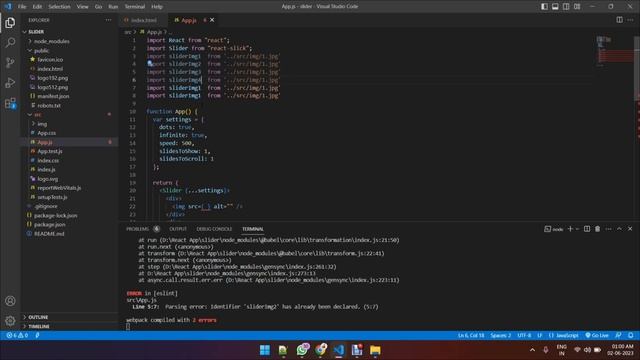Image resolution: width=640 pixels, height=360 pixels.
Task: Click Go Live in status bar
Action: coord(597,336)
